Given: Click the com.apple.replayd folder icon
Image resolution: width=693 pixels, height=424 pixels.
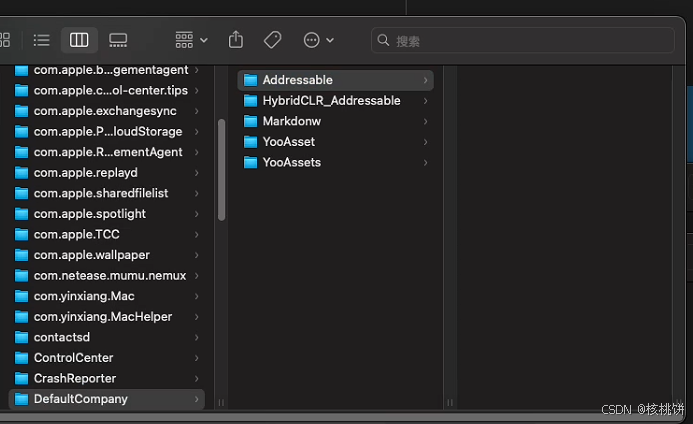Looking at the screenshot, I should (x=22, y=173).
